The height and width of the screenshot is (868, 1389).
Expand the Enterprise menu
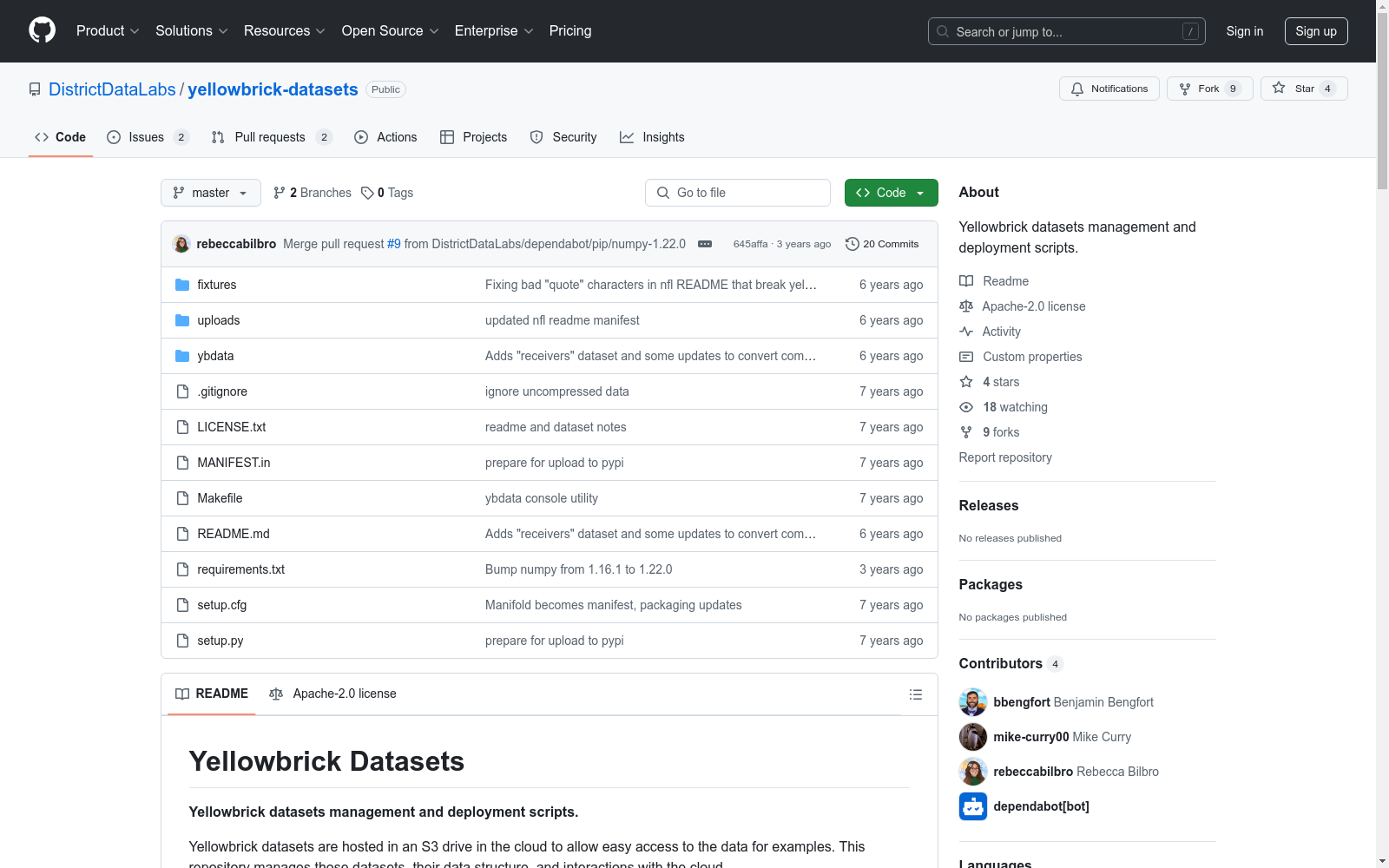tap(494, 31)
